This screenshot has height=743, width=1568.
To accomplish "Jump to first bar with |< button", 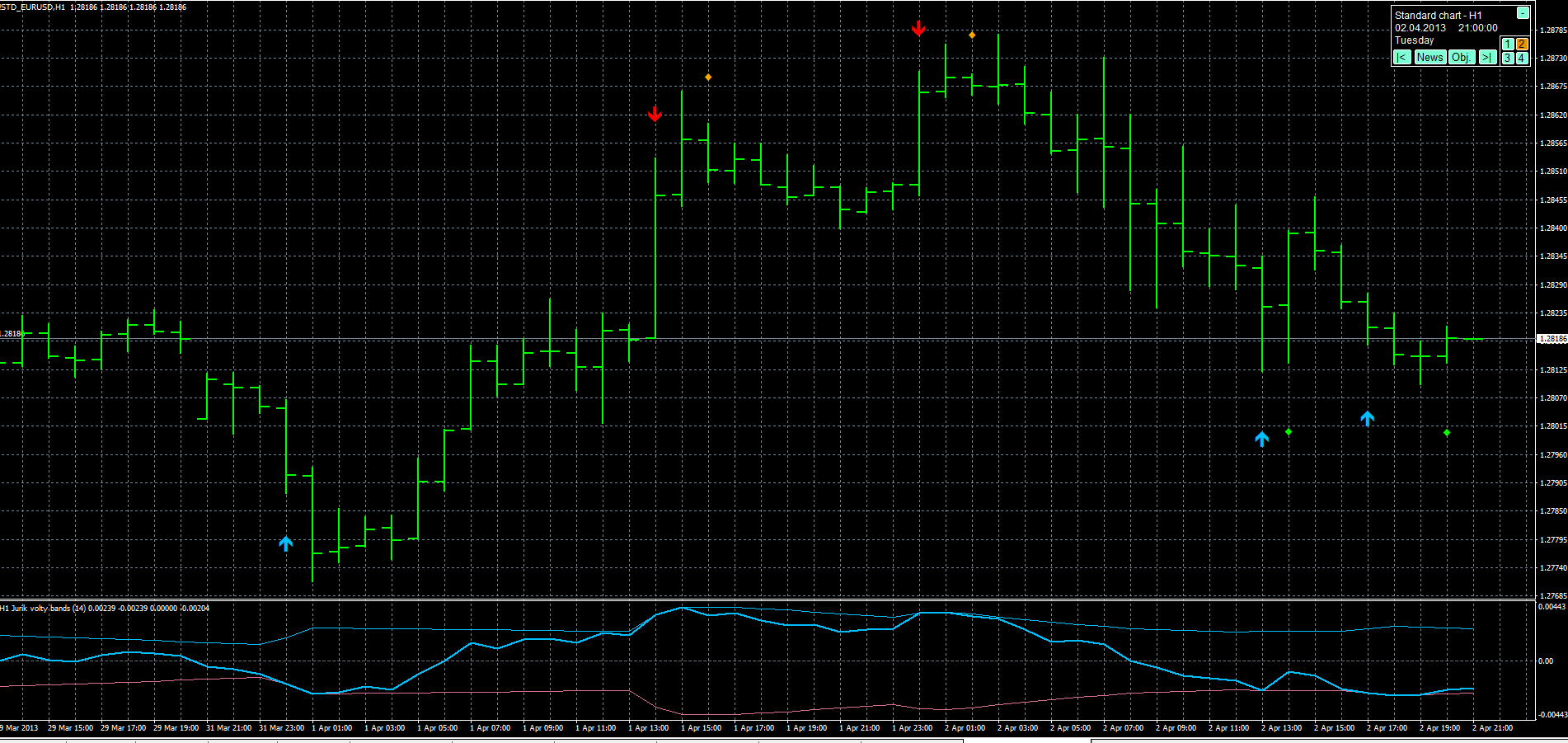I will tap(1401, 57).
